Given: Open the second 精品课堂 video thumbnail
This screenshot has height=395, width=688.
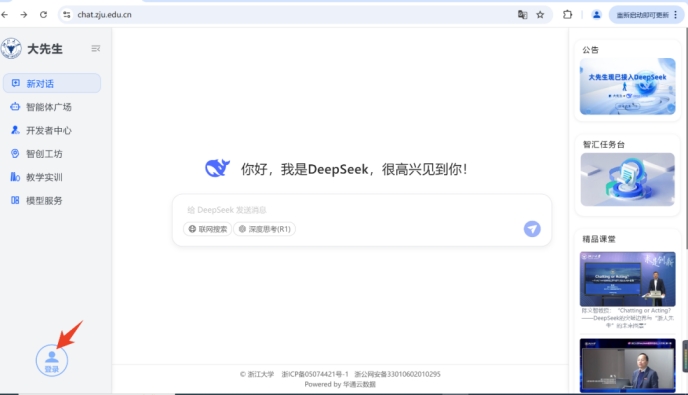Looking at the screenshot, I should pos(627,365).
